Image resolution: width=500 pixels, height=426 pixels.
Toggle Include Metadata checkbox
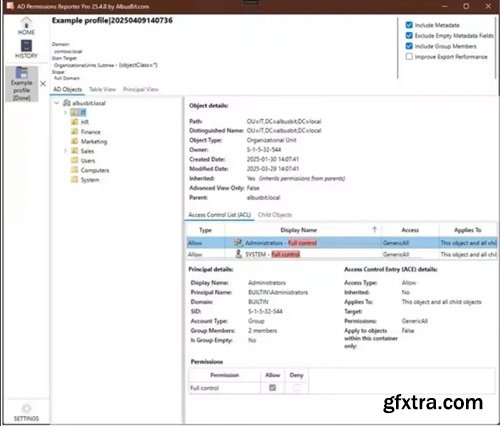pos(409,25)
